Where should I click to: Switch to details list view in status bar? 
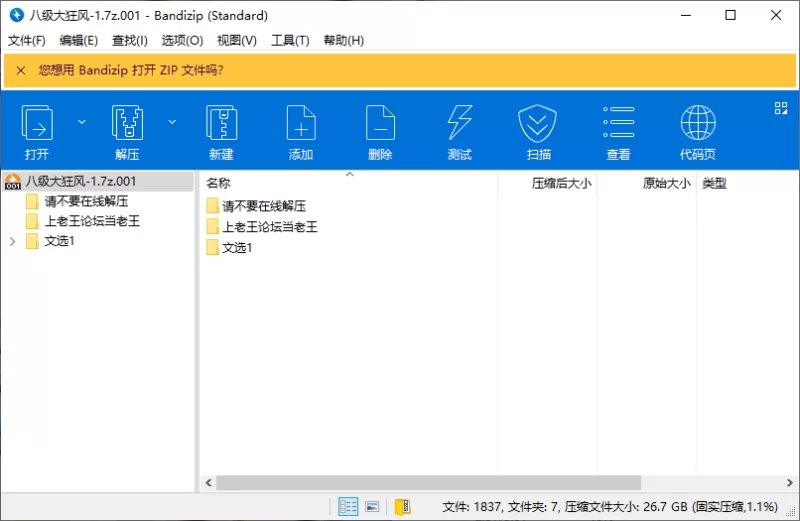(x=348, y=507)
